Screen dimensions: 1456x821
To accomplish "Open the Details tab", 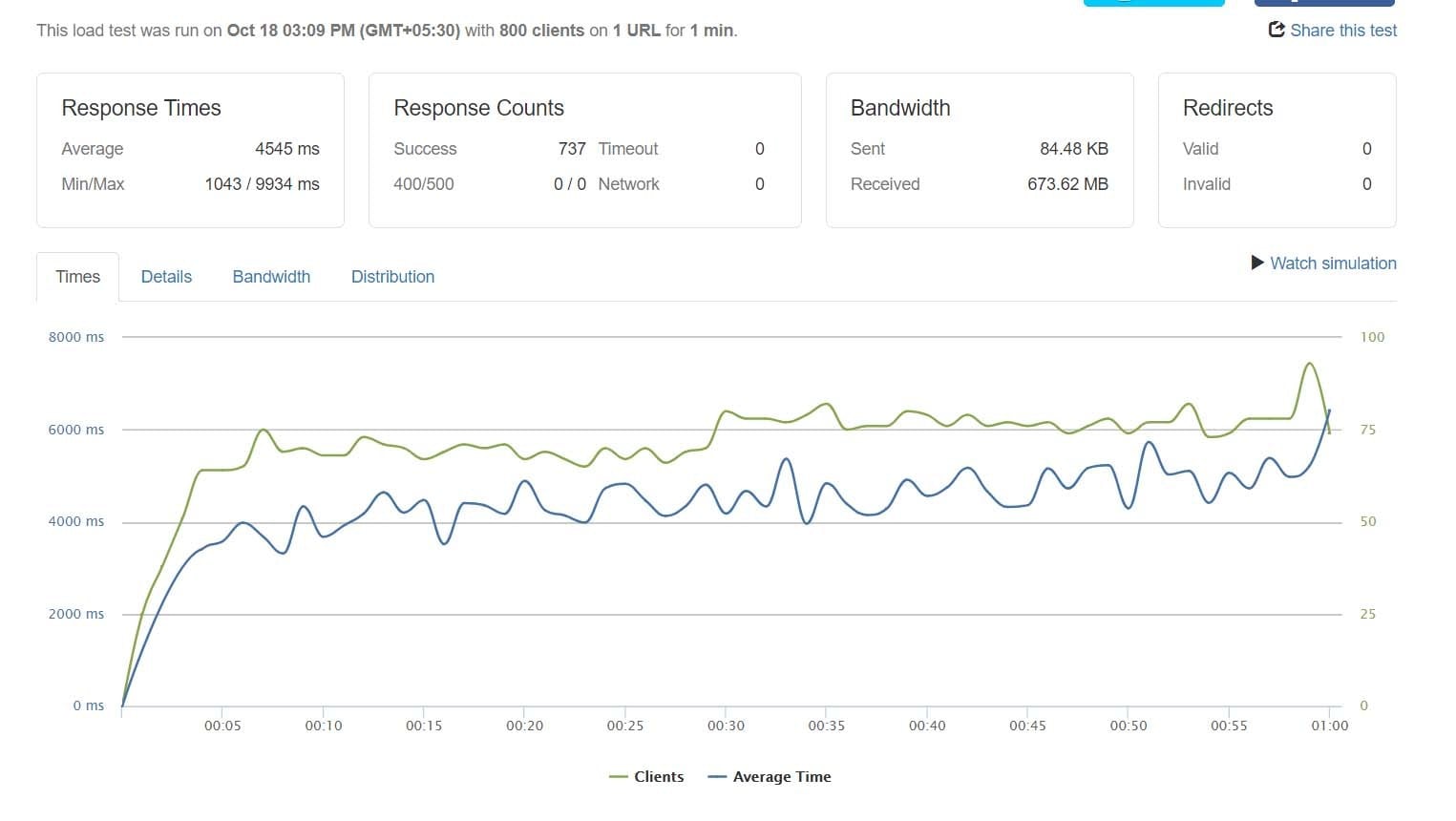I will point(166,277).
